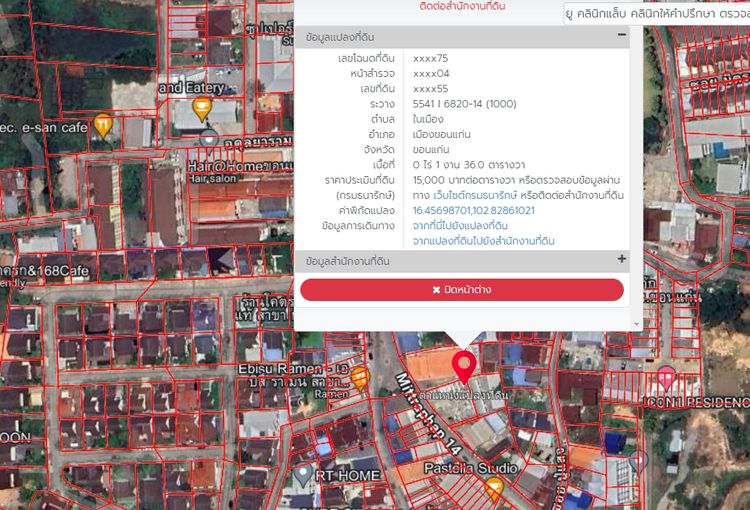Click the RT HOME gray location marker
Image resolution: width=750 pixels, height=510 pixels.
pos(302,475)
